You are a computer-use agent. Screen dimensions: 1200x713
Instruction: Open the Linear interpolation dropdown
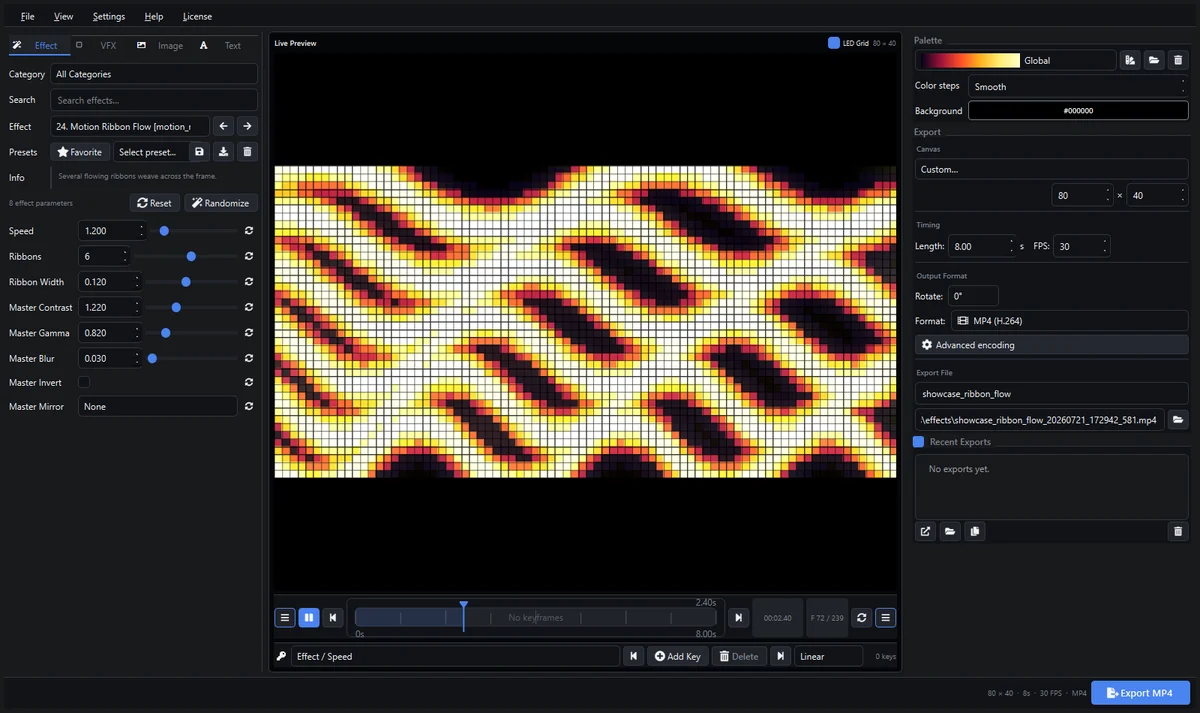[x=829, y=656]
